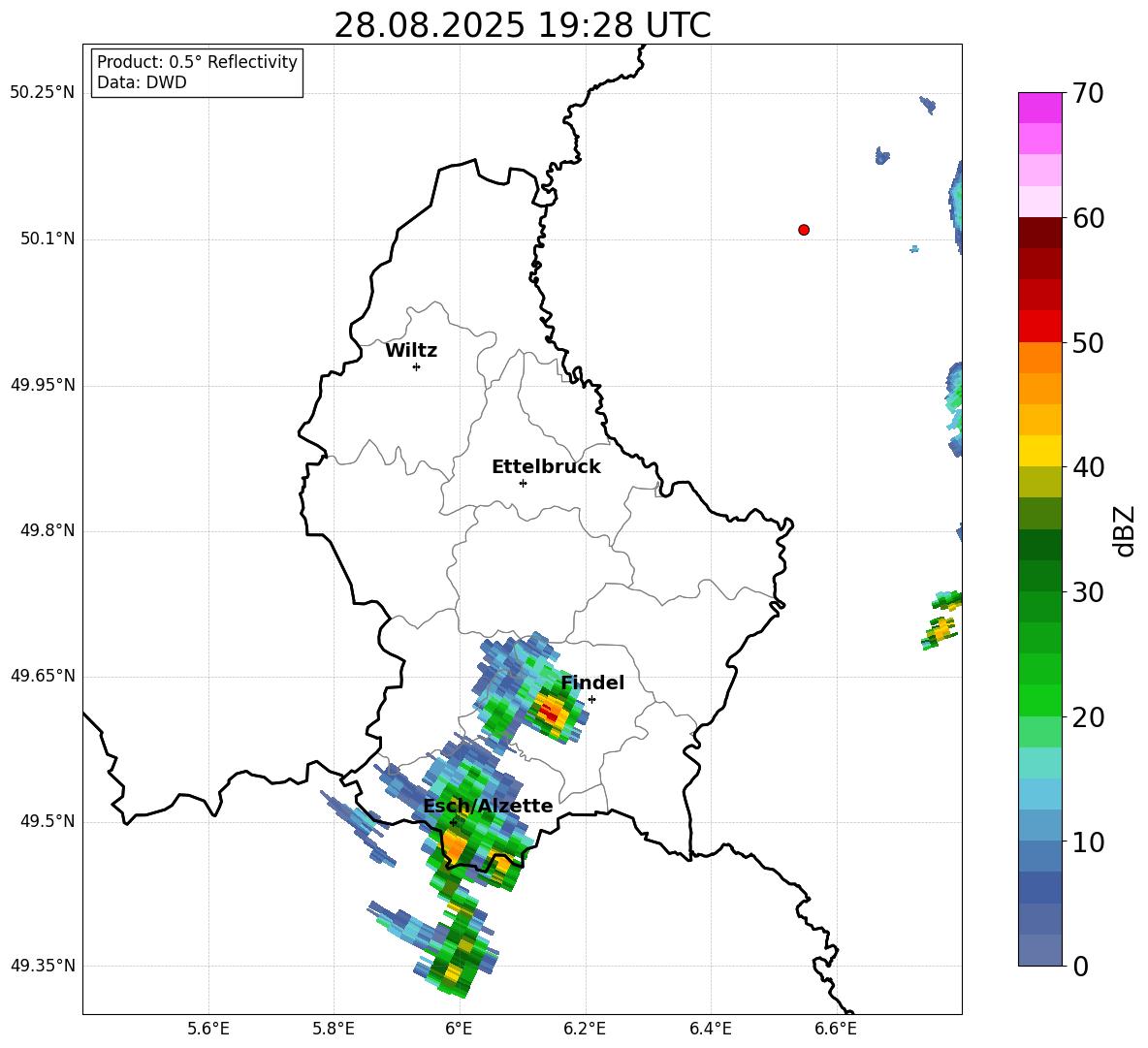
Task: Click the yellow colorbar segment above 40
Action: click(x=1039, y=451)
